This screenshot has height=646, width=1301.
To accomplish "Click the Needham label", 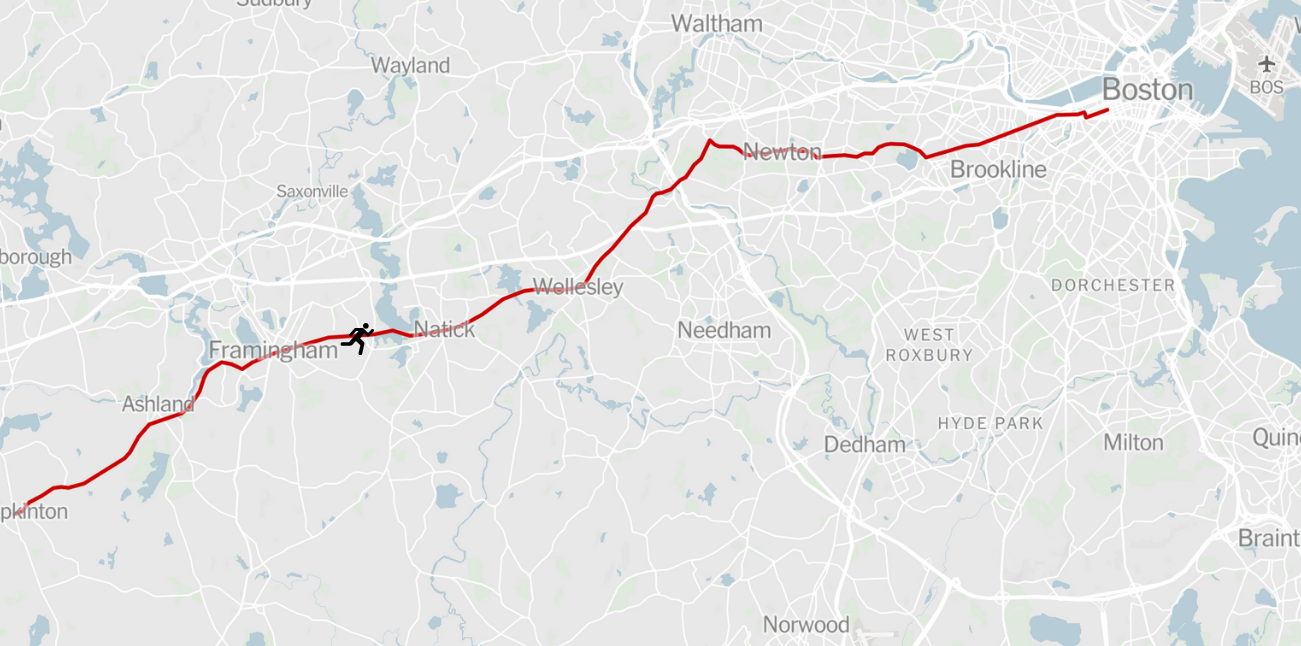I will (724, 330).
